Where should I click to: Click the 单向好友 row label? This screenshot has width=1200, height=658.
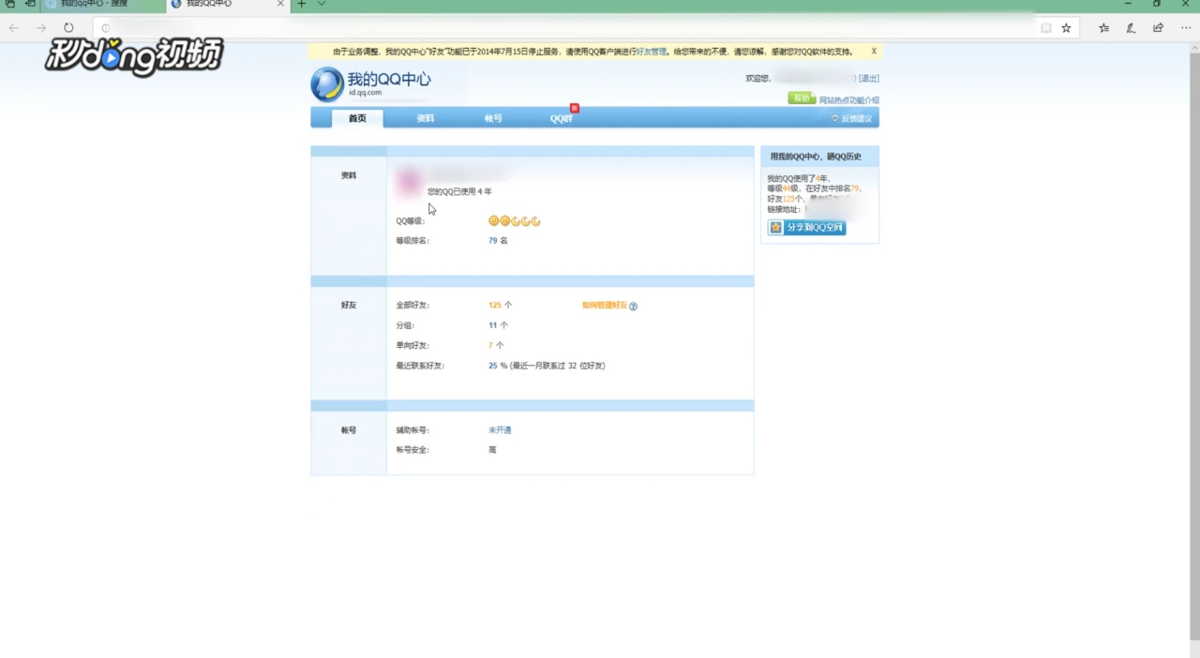(412, 345)
